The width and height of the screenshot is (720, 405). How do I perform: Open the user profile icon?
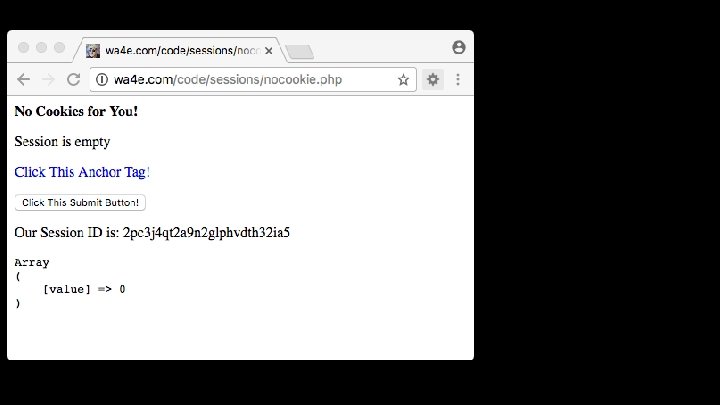click(x=459, y=47)
